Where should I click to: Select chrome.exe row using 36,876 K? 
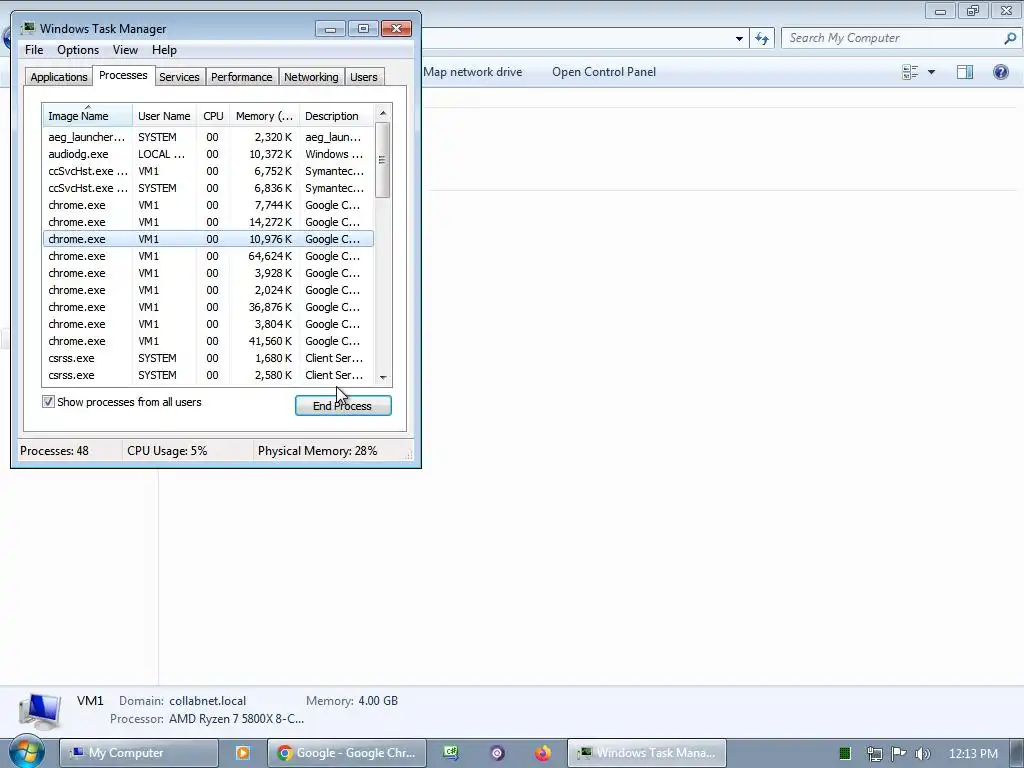click(208, 307)
